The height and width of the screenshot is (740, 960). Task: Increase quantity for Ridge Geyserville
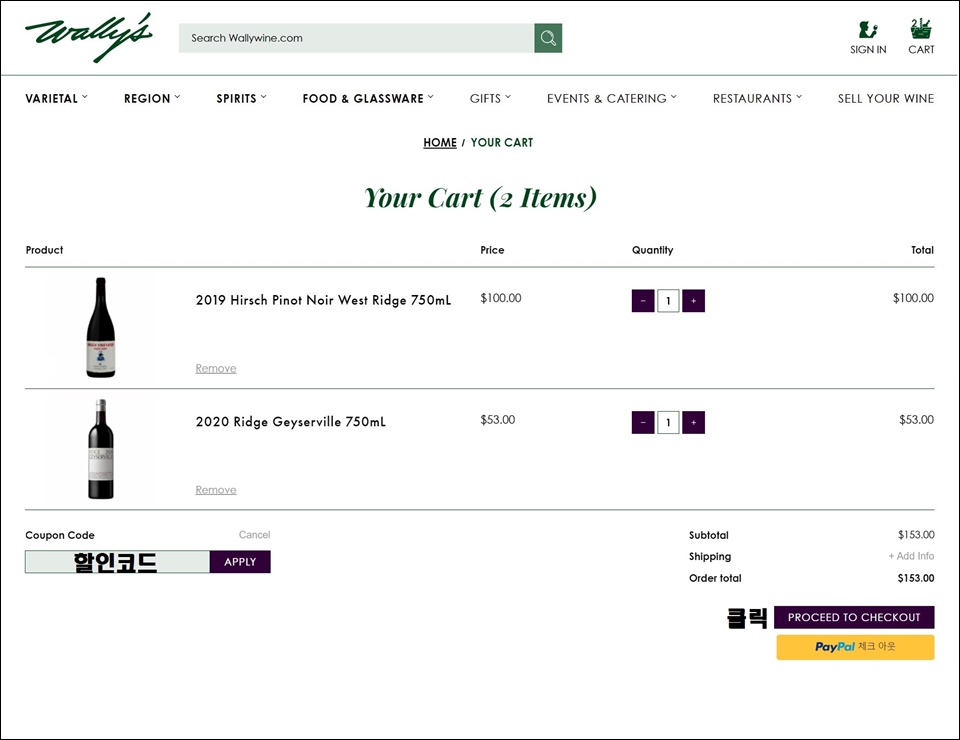pyautogui.click(x=693, y=422)
